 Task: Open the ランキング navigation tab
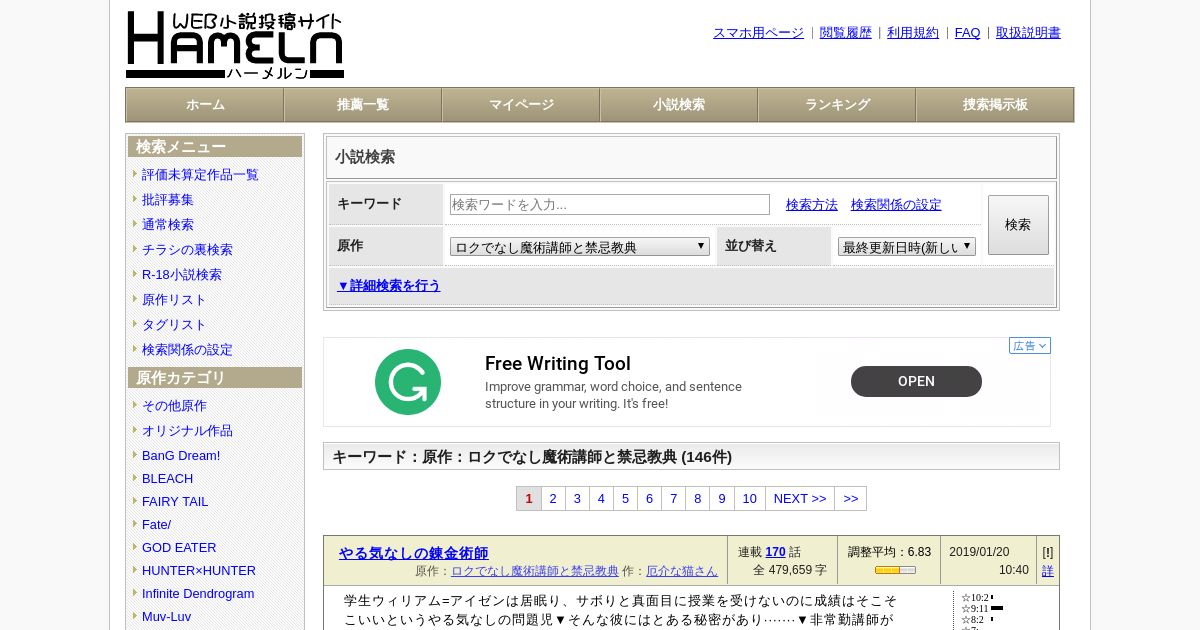pos(837,105)
